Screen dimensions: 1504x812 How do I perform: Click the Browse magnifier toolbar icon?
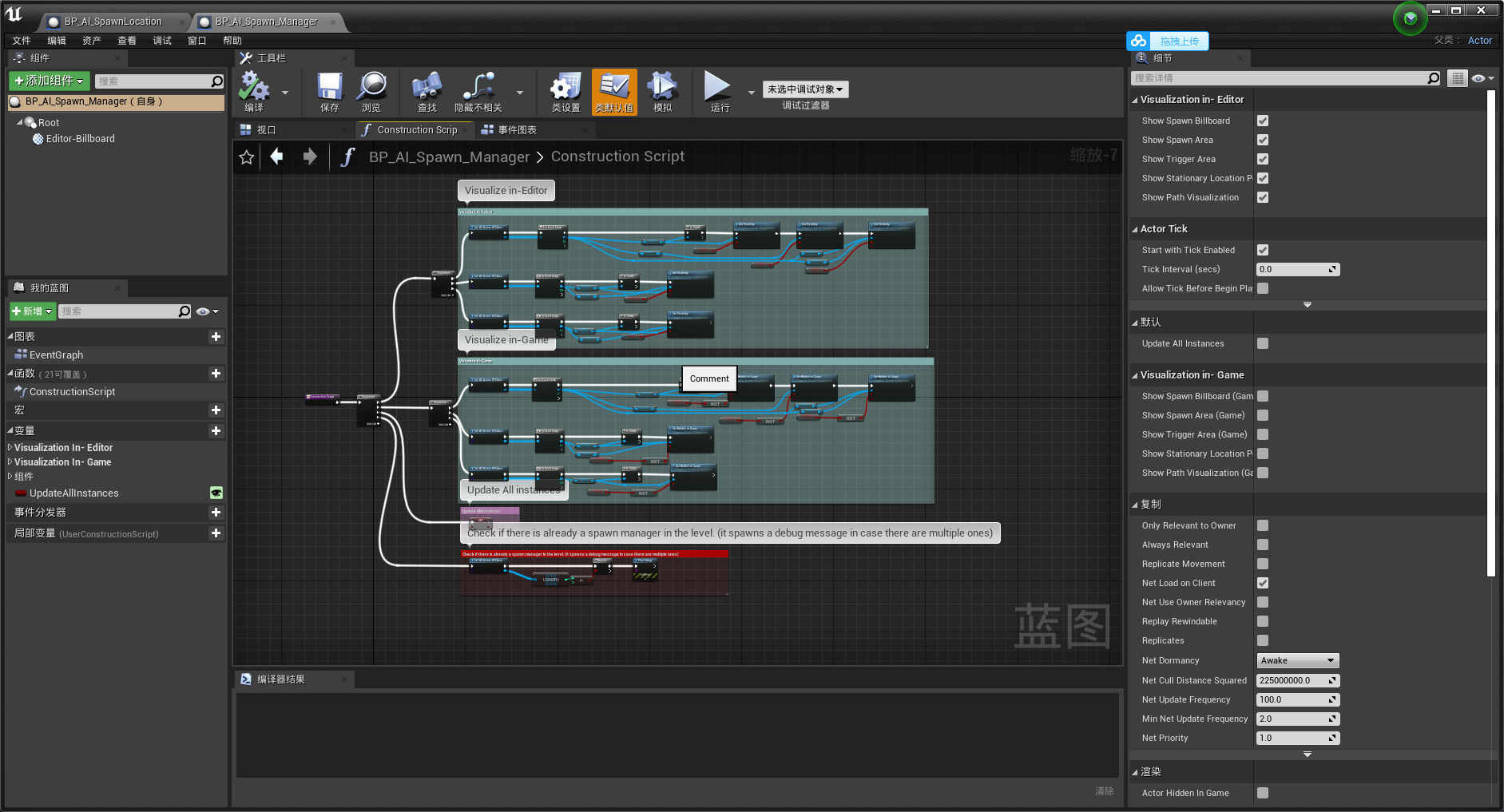point(371,91)
